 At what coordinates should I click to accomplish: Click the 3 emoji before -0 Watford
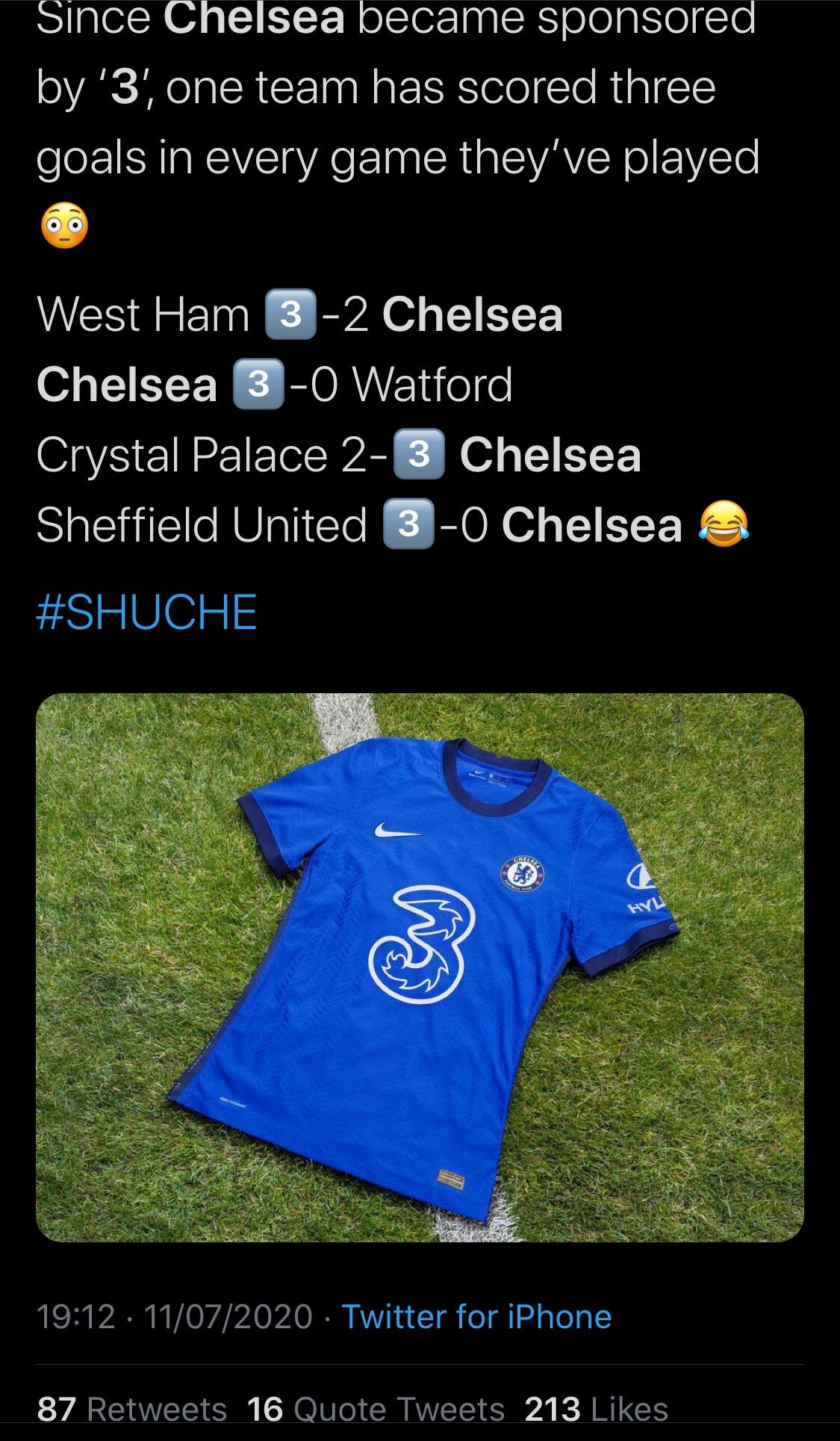(258, 385)
